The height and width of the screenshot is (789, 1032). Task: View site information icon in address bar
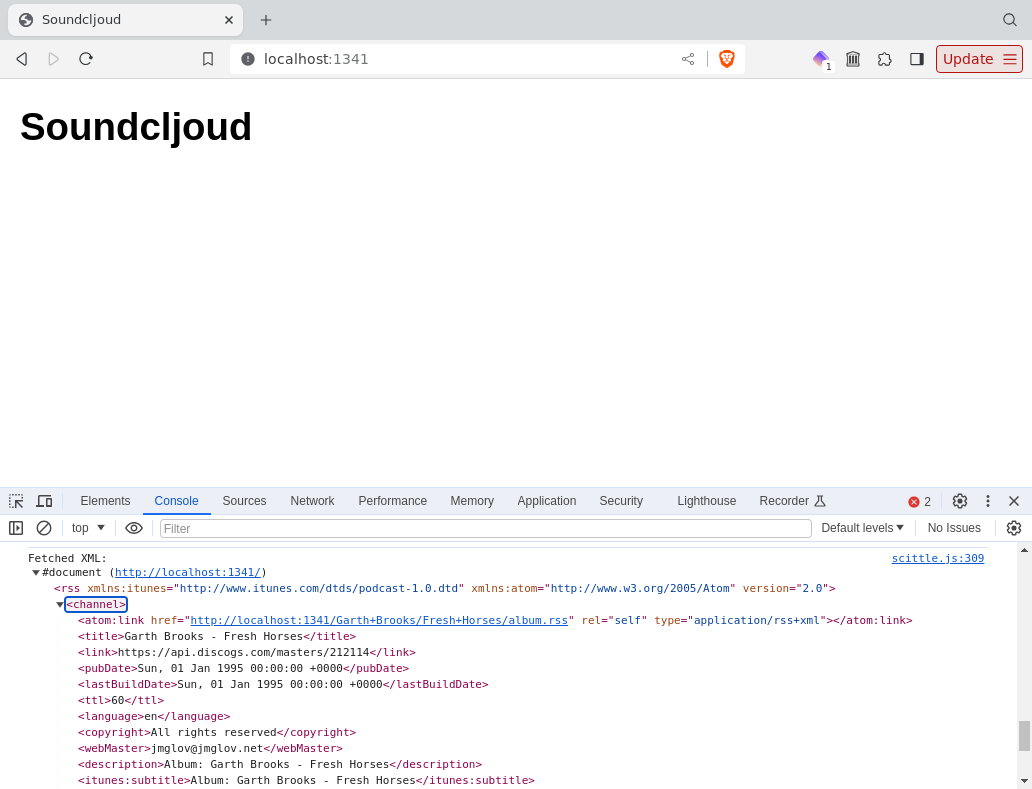[x=247, y=59]
